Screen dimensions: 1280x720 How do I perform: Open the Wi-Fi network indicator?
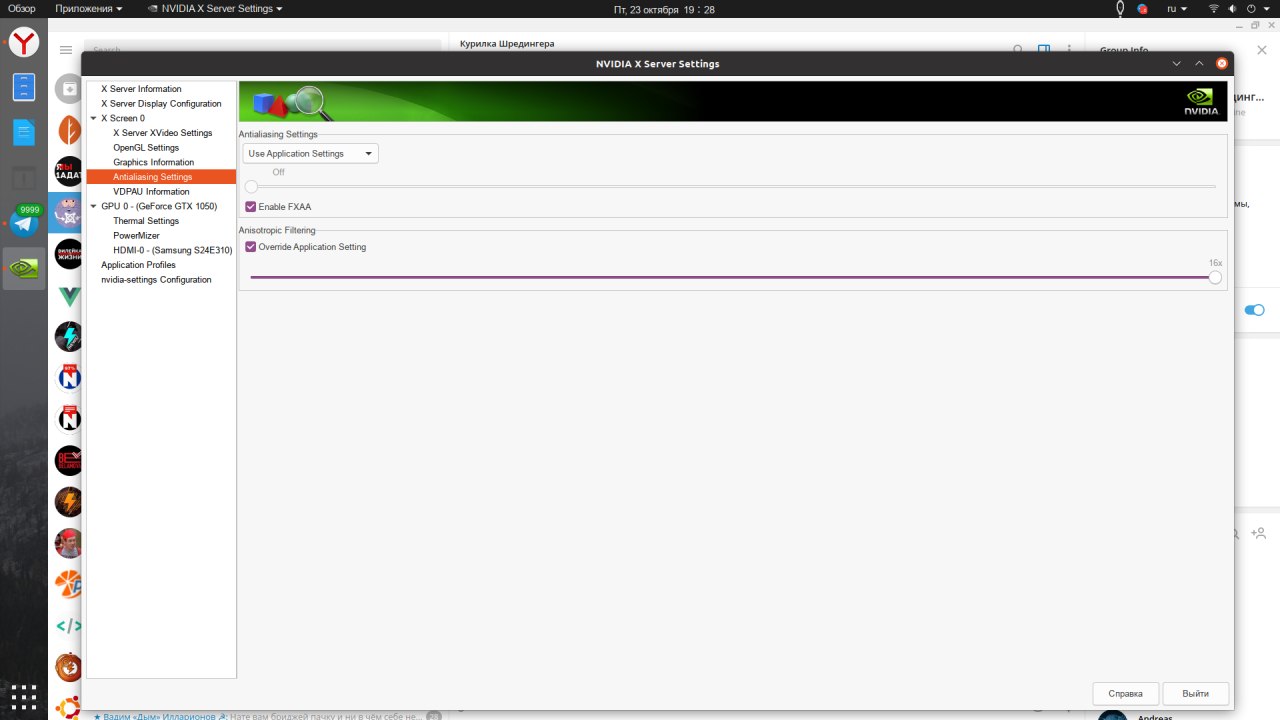pos(1214,9)
